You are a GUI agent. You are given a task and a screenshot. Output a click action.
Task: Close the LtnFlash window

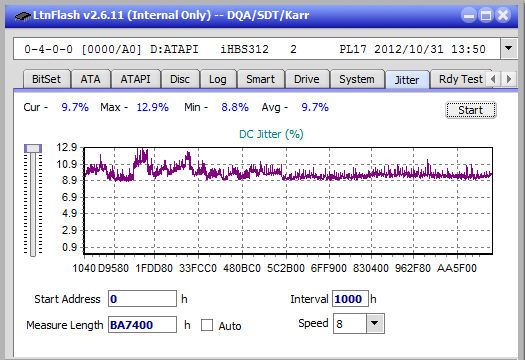tap(503, 15)
